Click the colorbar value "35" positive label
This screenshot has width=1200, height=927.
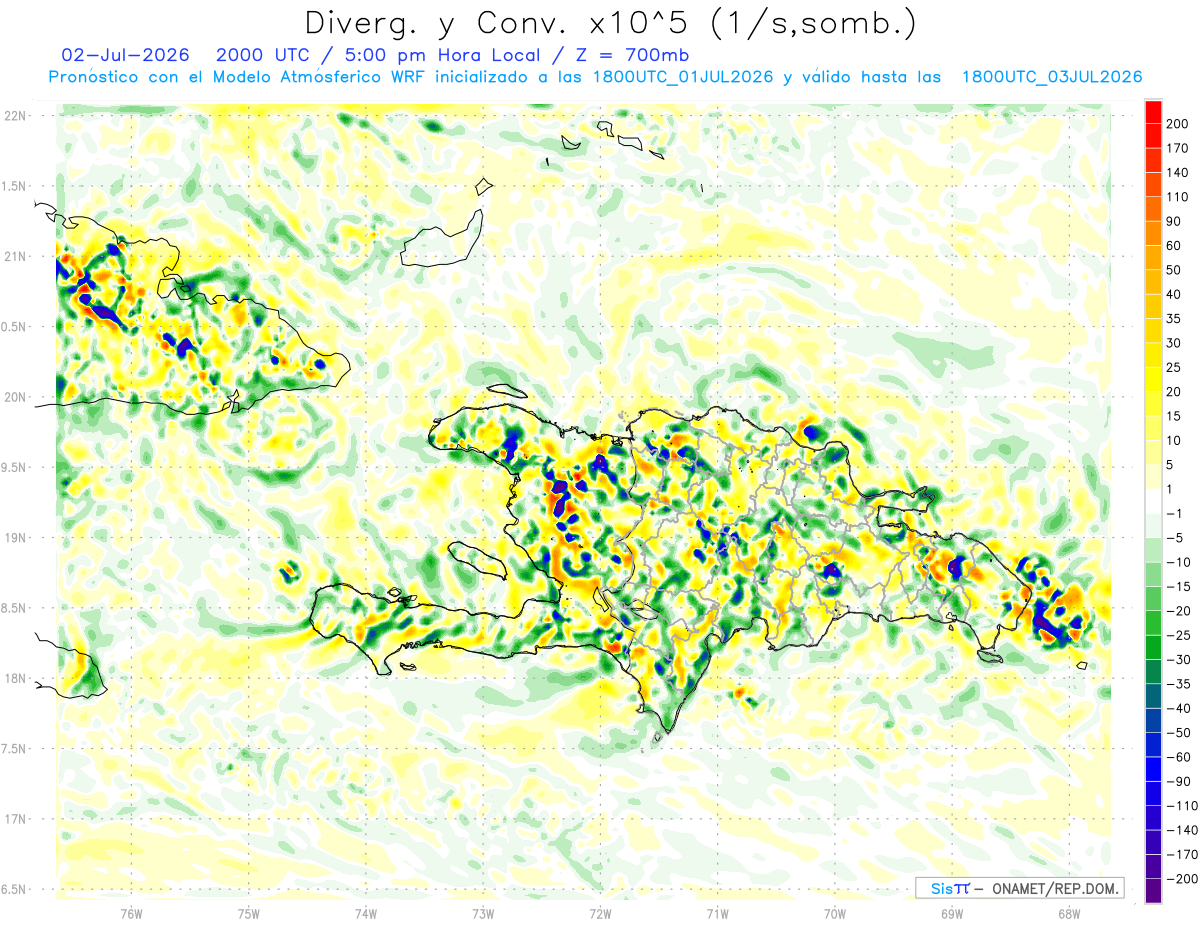point(1175,319)
